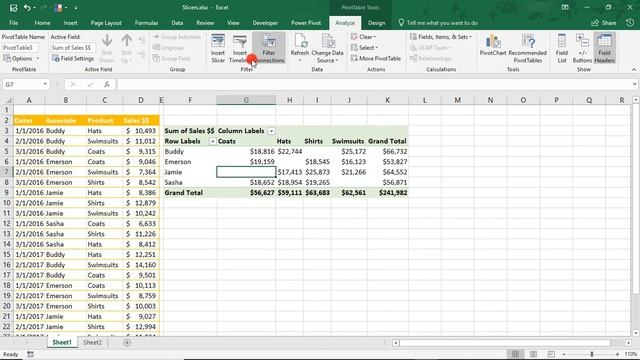Open the Select dropdown in Actions
This screenshot has width=640, height=360.
click(x=364, y=47)
